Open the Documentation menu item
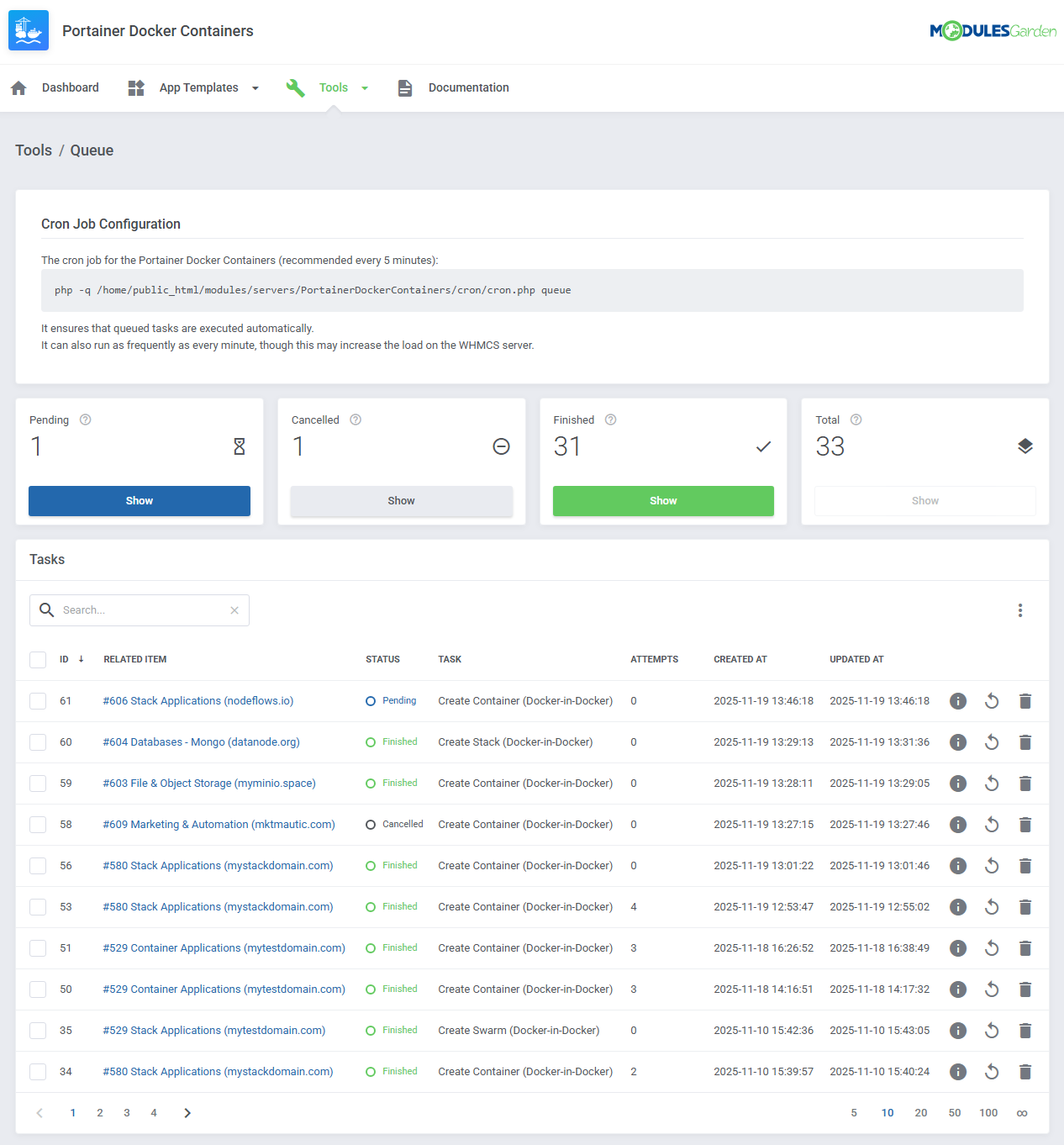This screenshot has width=1064, height=1145. point(468,87)
